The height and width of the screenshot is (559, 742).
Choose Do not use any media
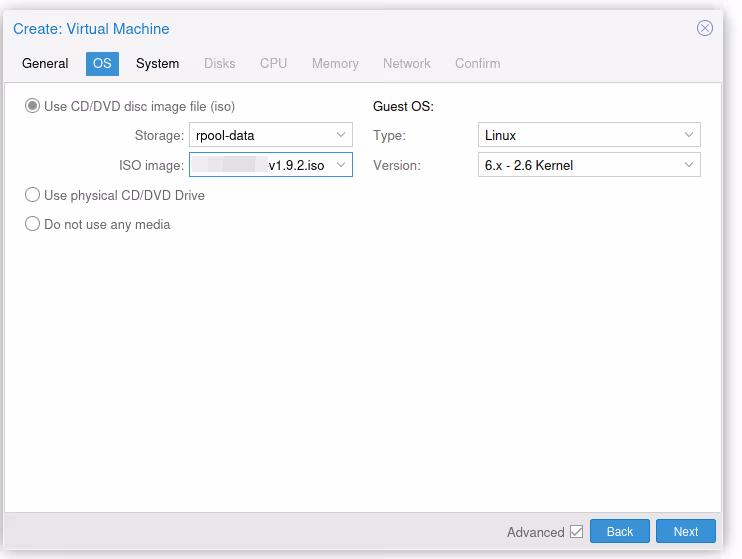tap(33, 224)
